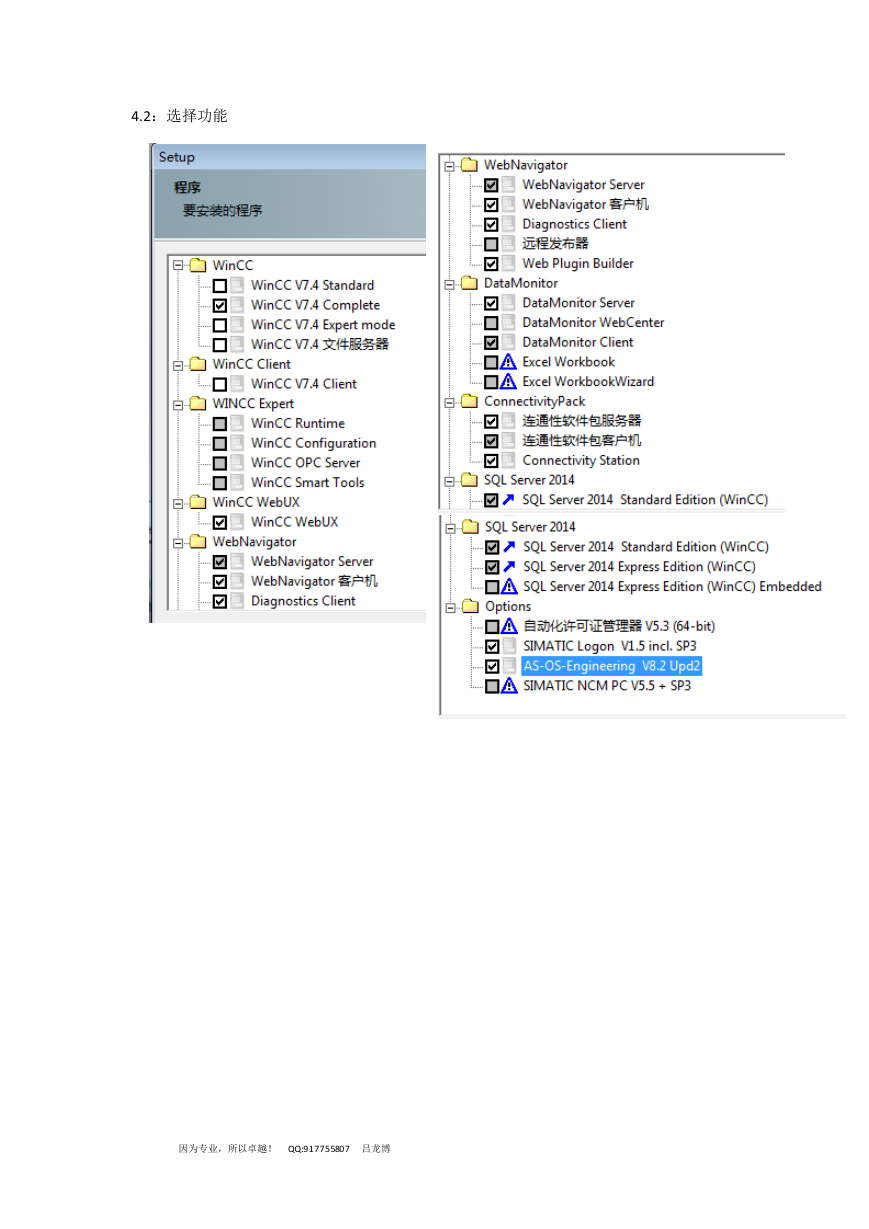Click the ConnectivityPack folder icon

(469, 401)
